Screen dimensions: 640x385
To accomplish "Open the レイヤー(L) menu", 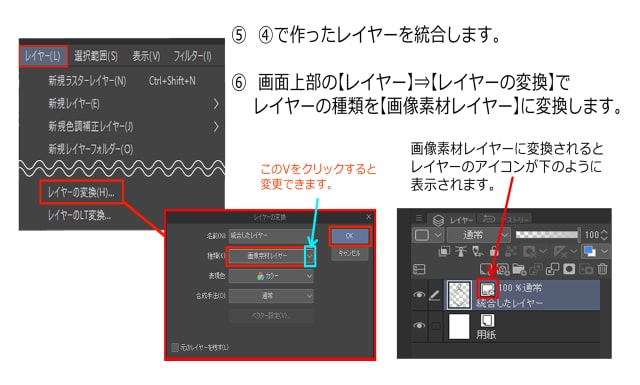I will (x=43, y=56).
